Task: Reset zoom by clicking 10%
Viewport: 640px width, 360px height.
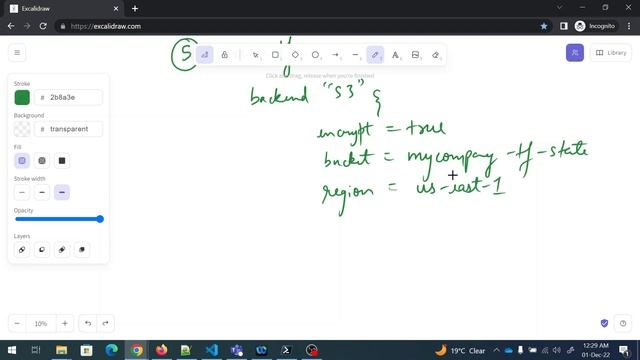Action: 41,323
